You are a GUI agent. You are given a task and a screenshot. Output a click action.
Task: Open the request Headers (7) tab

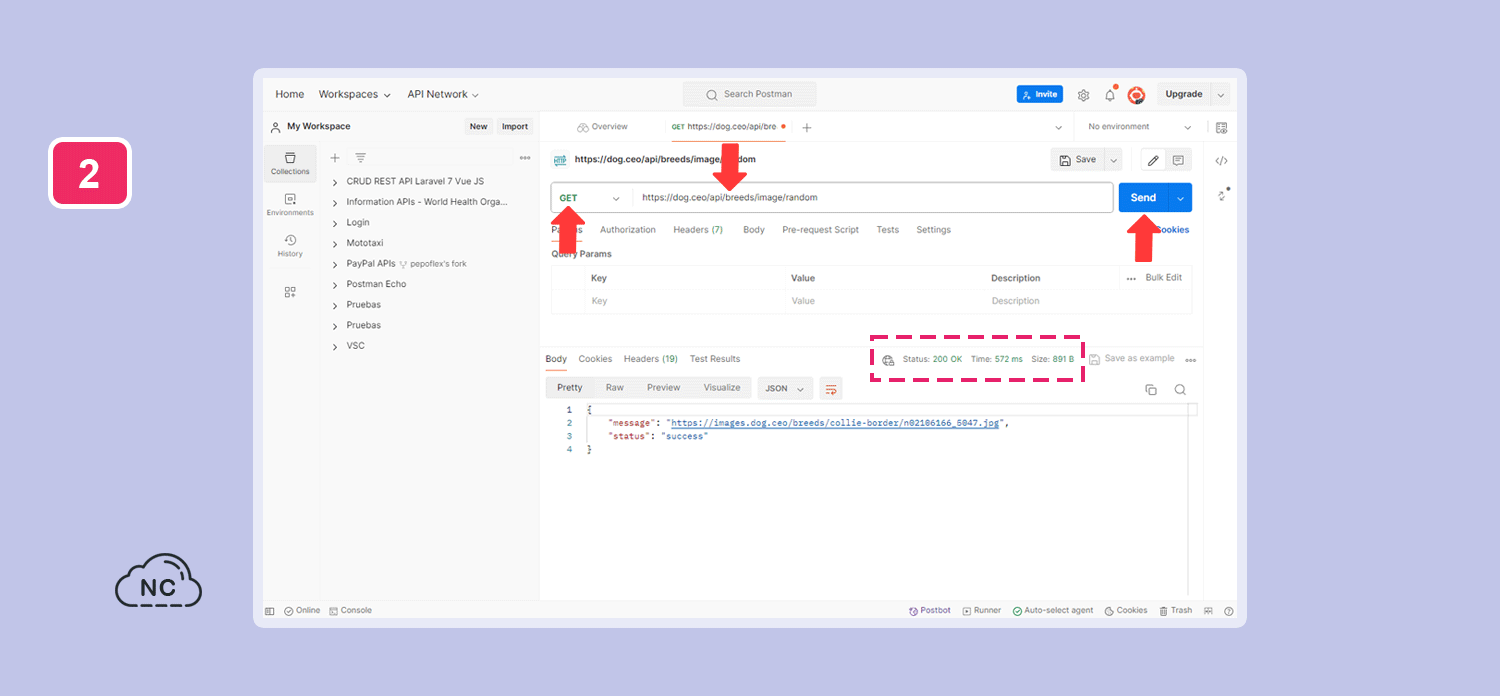698,230
